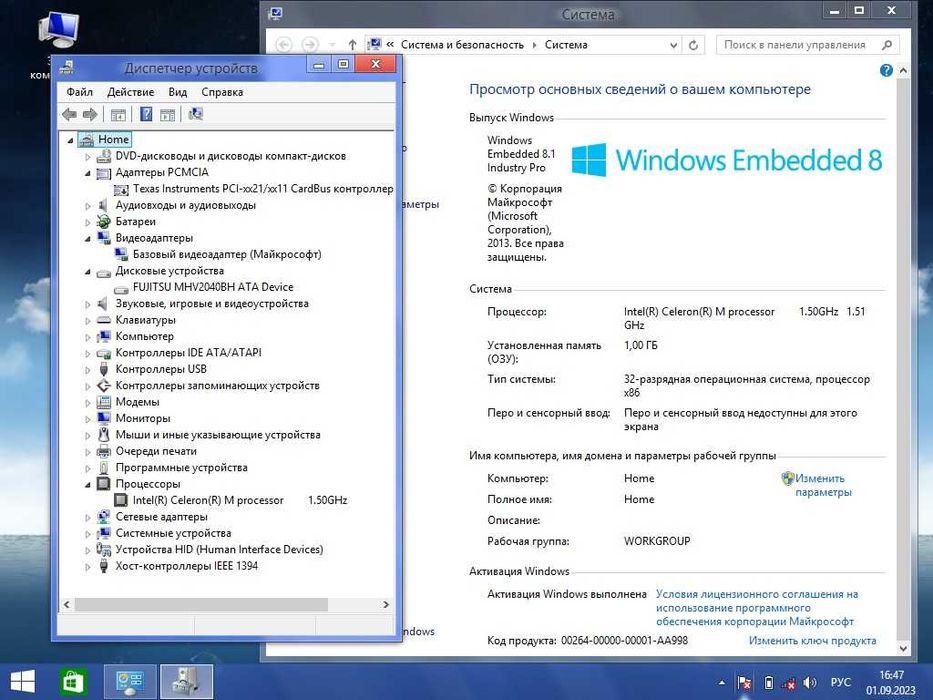933x700 pixels.
Task: Click the battery icon in system tray
Action: point(768,683)
